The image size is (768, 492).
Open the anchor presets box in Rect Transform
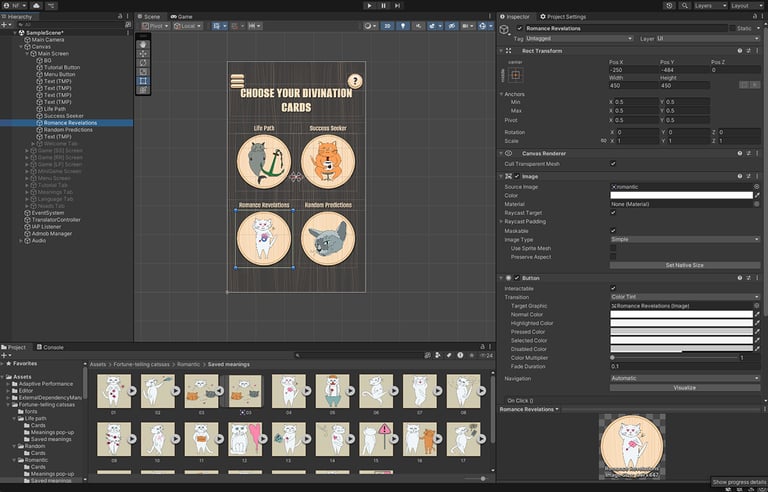coord(516,74)
